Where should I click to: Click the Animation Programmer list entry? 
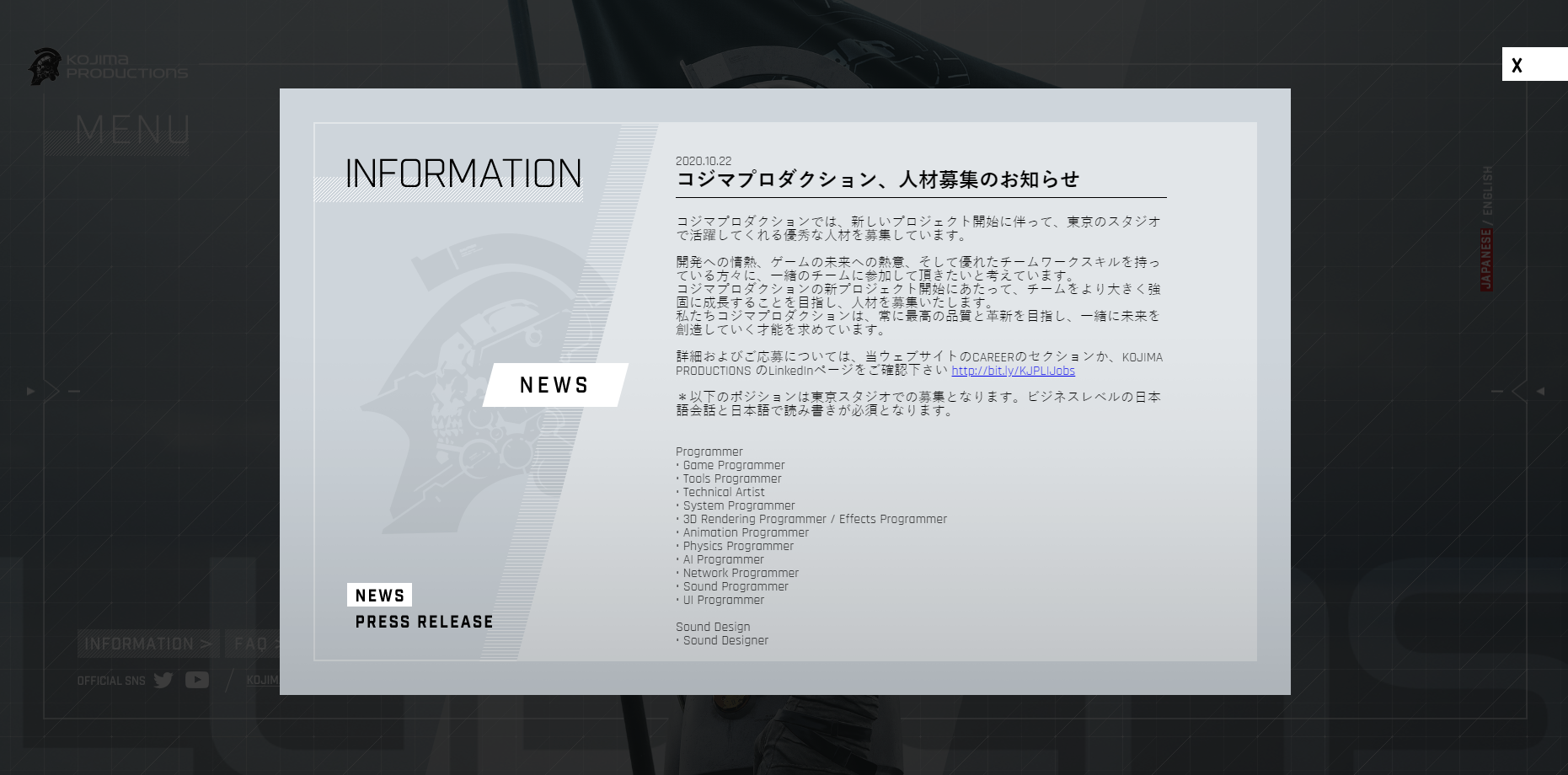(x=742, y=532)
